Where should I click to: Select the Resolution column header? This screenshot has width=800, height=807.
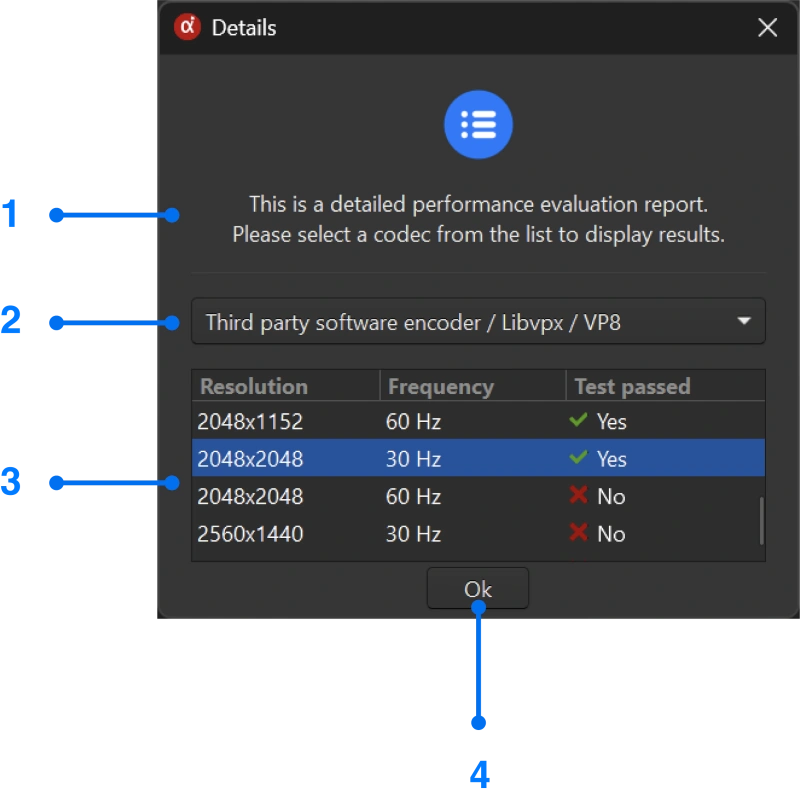tap(248, 386)
